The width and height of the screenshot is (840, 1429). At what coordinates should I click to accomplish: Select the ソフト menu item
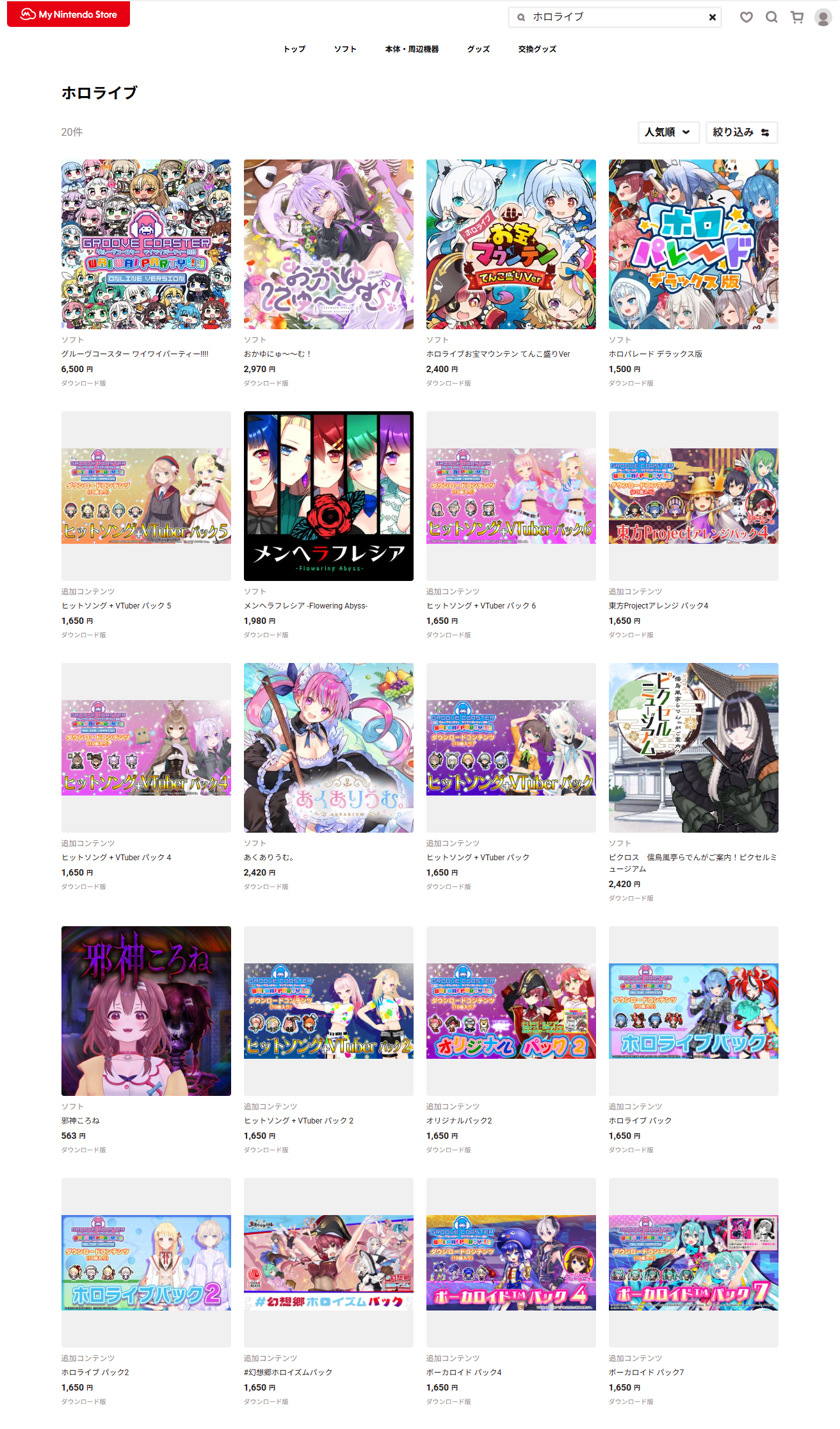(x=345, y=49)
